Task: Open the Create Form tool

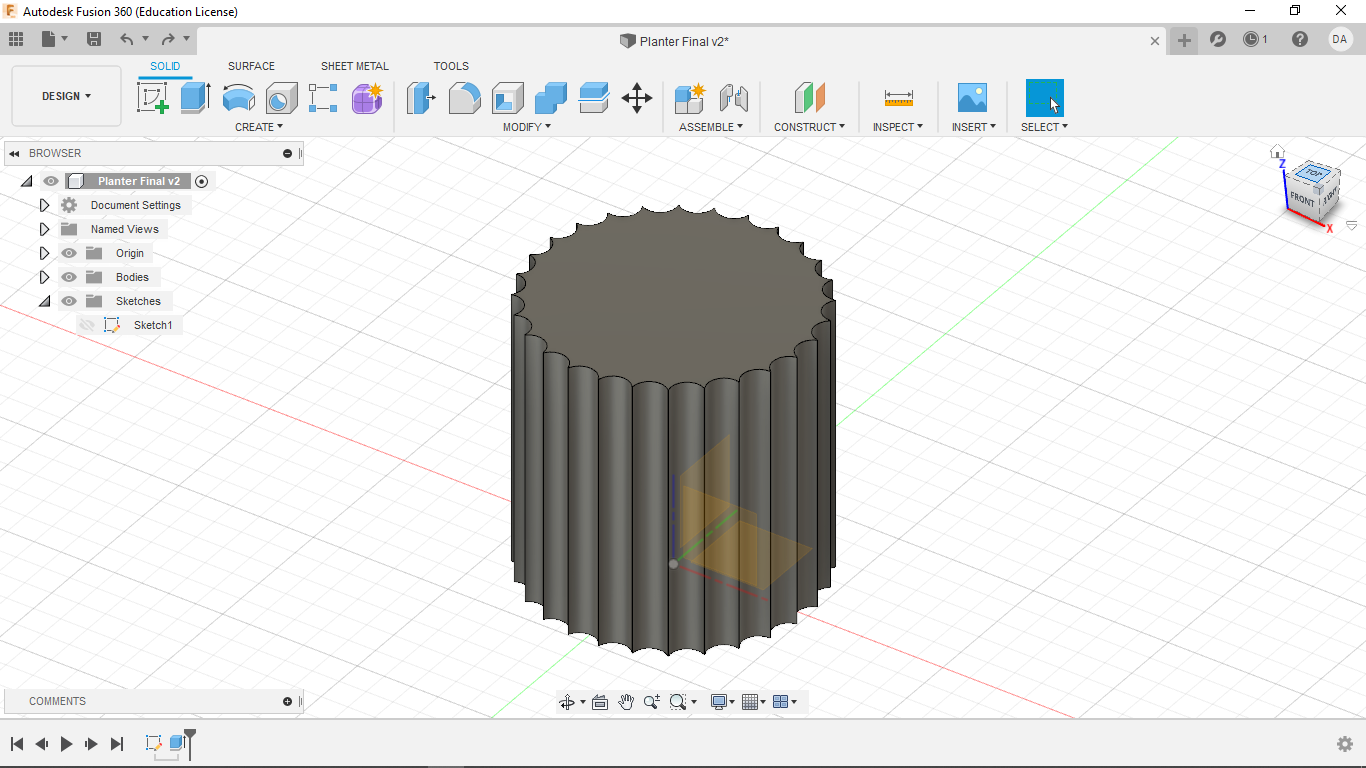Action: [367, 98]
